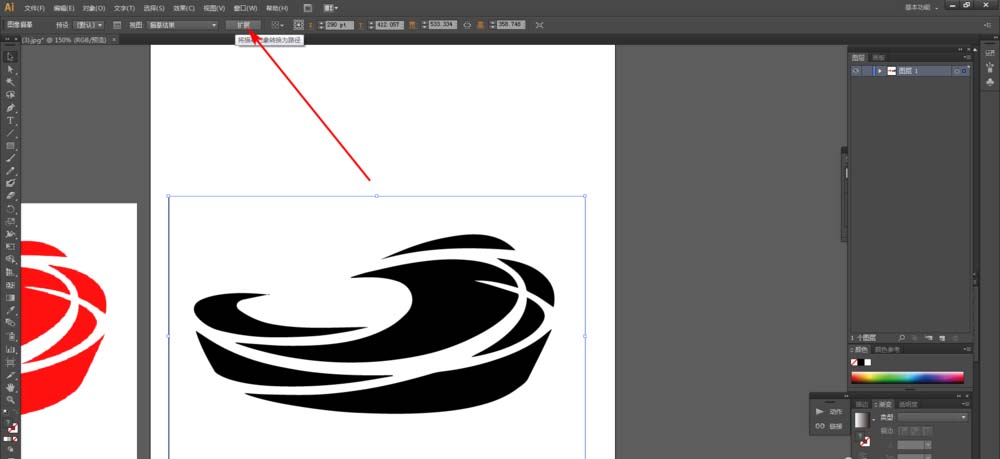Select the Hand tool
This screenshot has height=459, width=1000.
[11, 387]
